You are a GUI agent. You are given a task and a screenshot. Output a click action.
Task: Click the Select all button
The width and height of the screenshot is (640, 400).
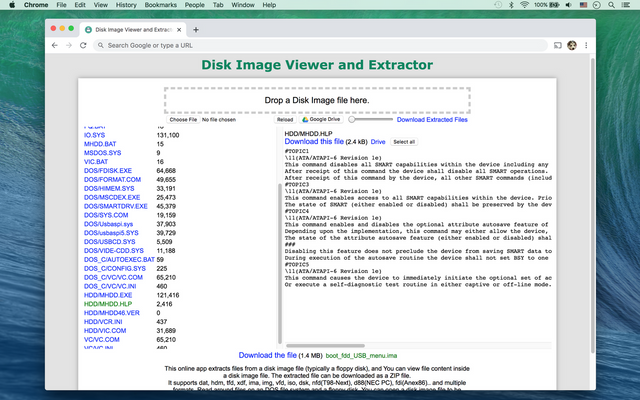point(404,142)
